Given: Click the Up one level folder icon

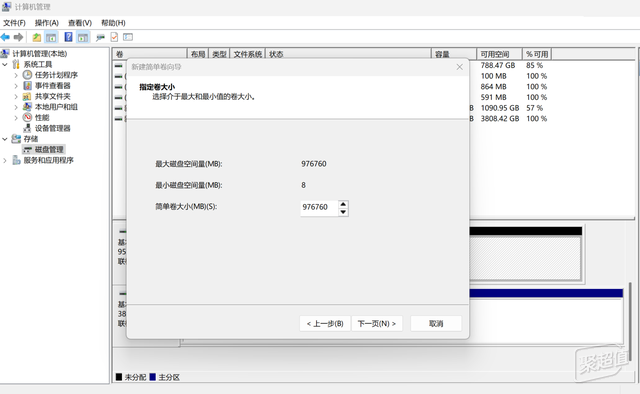Looking at the screenshot, I should 37,38.
